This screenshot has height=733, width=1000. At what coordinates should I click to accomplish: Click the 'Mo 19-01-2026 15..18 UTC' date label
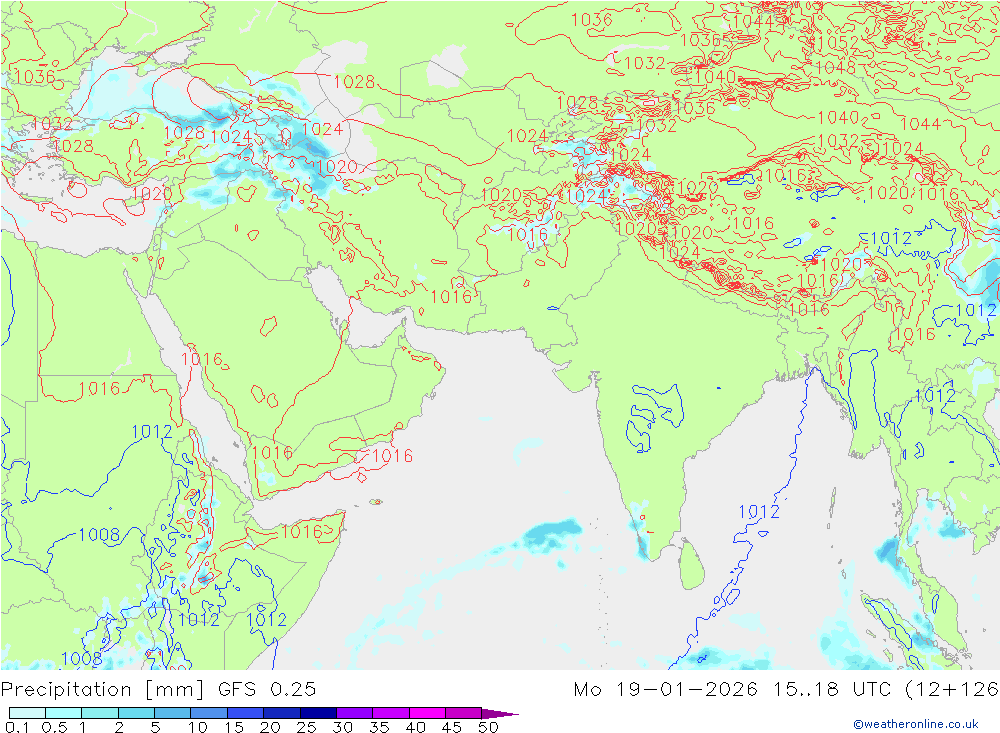[735, 690]
